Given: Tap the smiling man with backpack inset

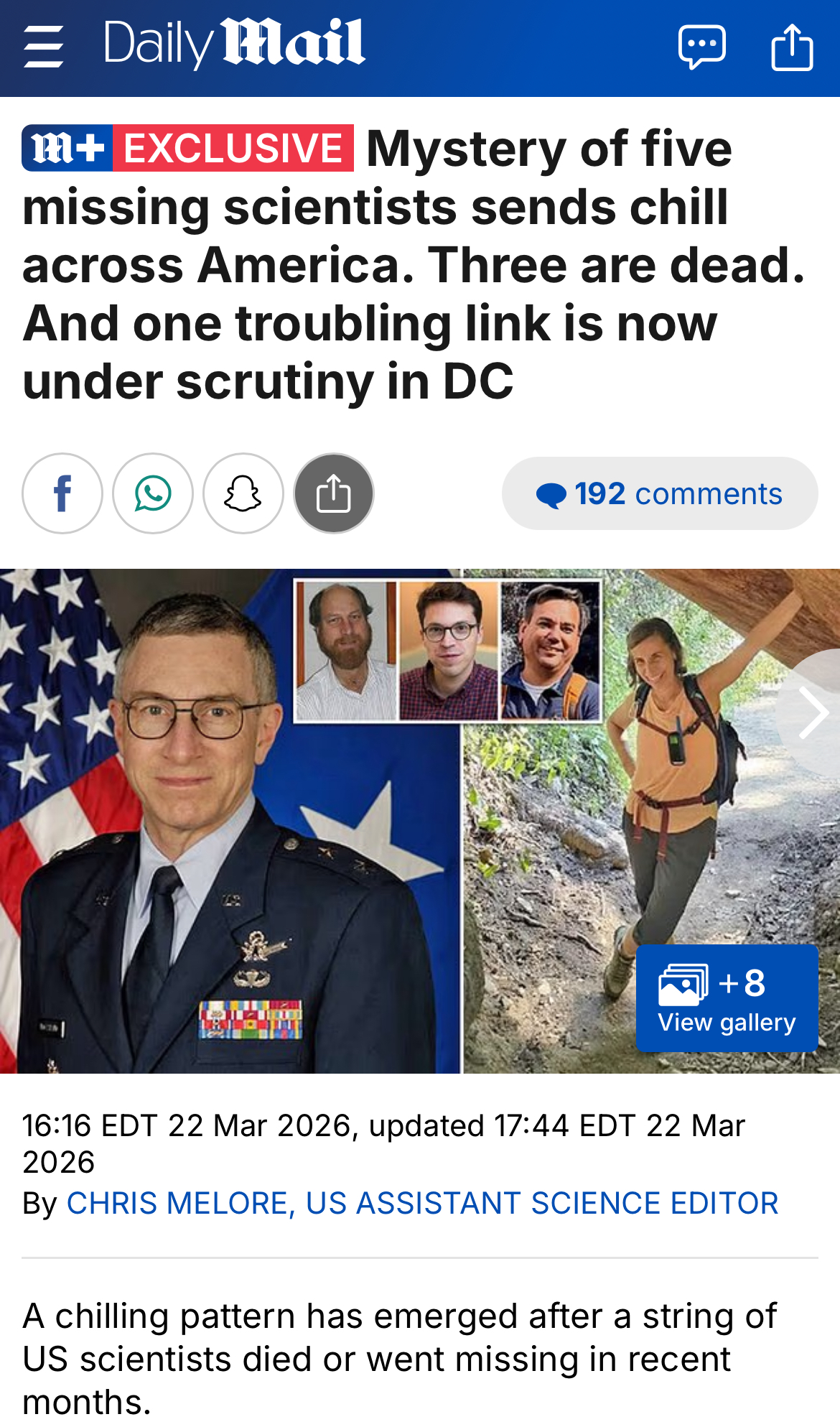Looking at the screenshot, I should click(x=551, y=651).
